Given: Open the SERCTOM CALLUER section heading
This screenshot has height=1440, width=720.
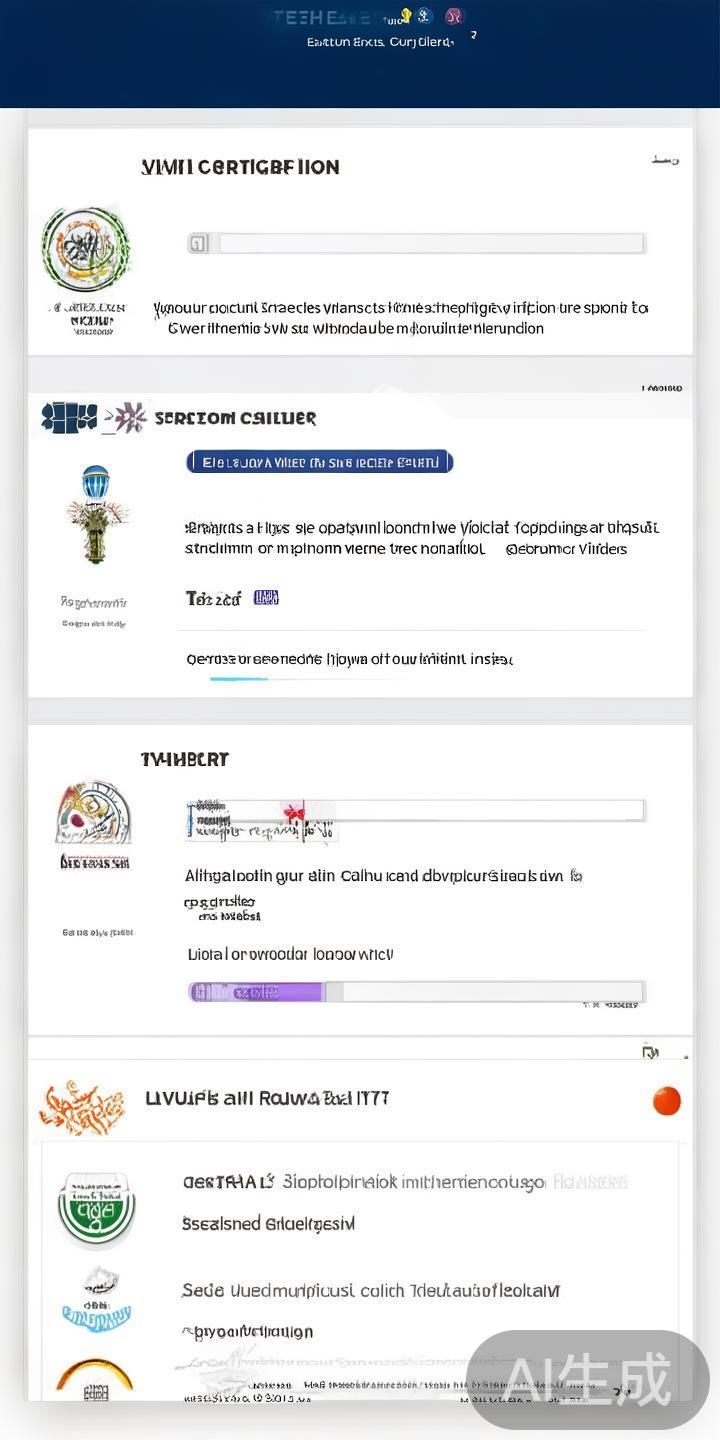Looking at the screenshot, I should click(235, 418).
